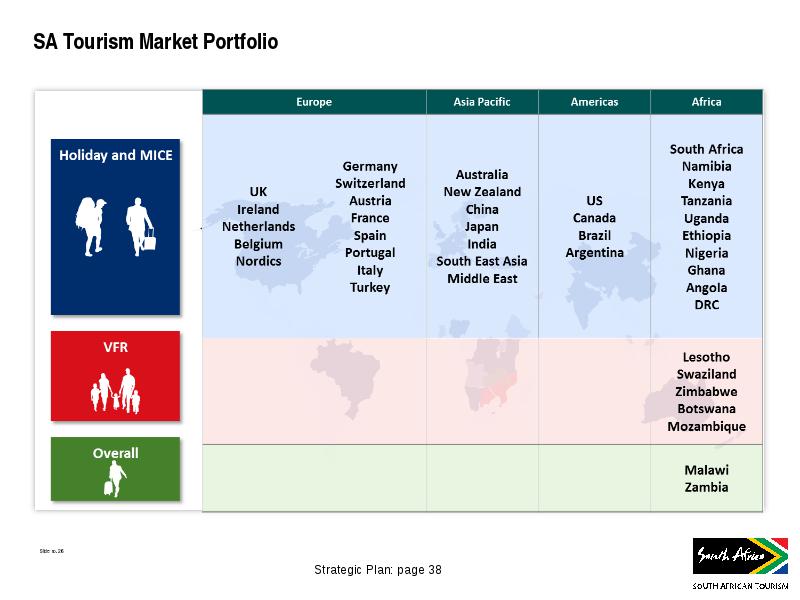The height and width of the screenshot is (600, 800).
Task: Click the slide number footnote text
Action: point(52,551)
